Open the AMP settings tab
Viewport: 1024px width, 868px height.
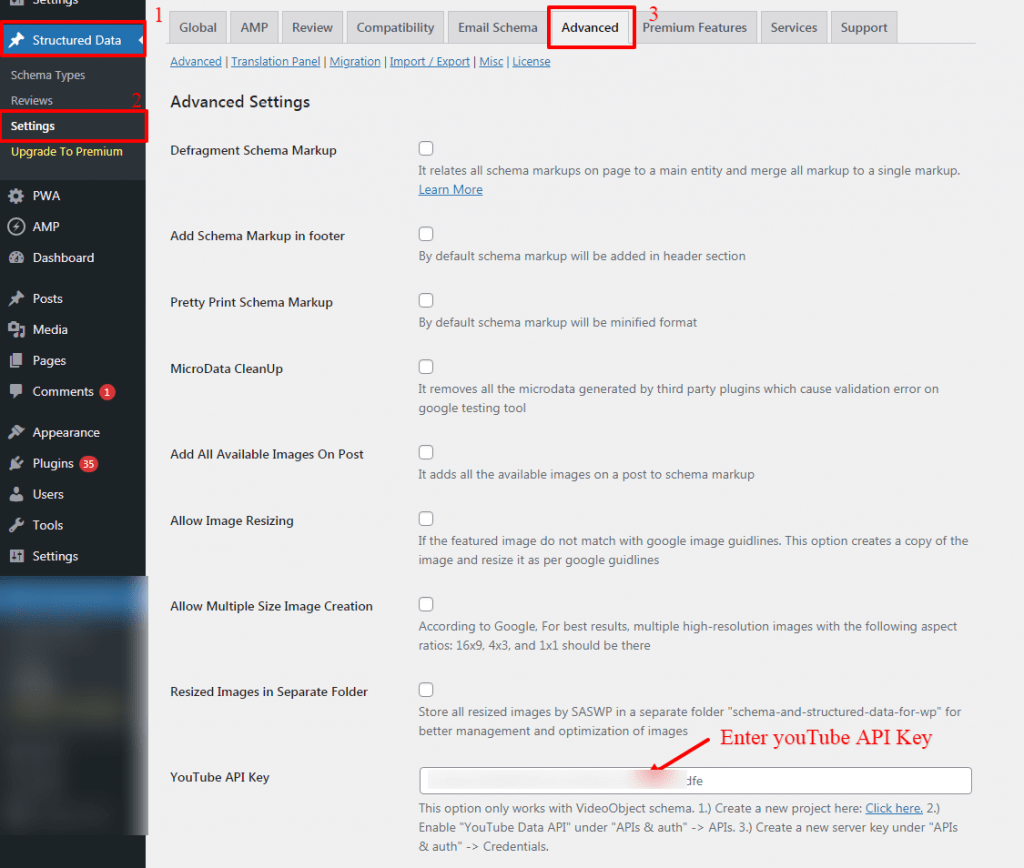[x=254, y=27]
